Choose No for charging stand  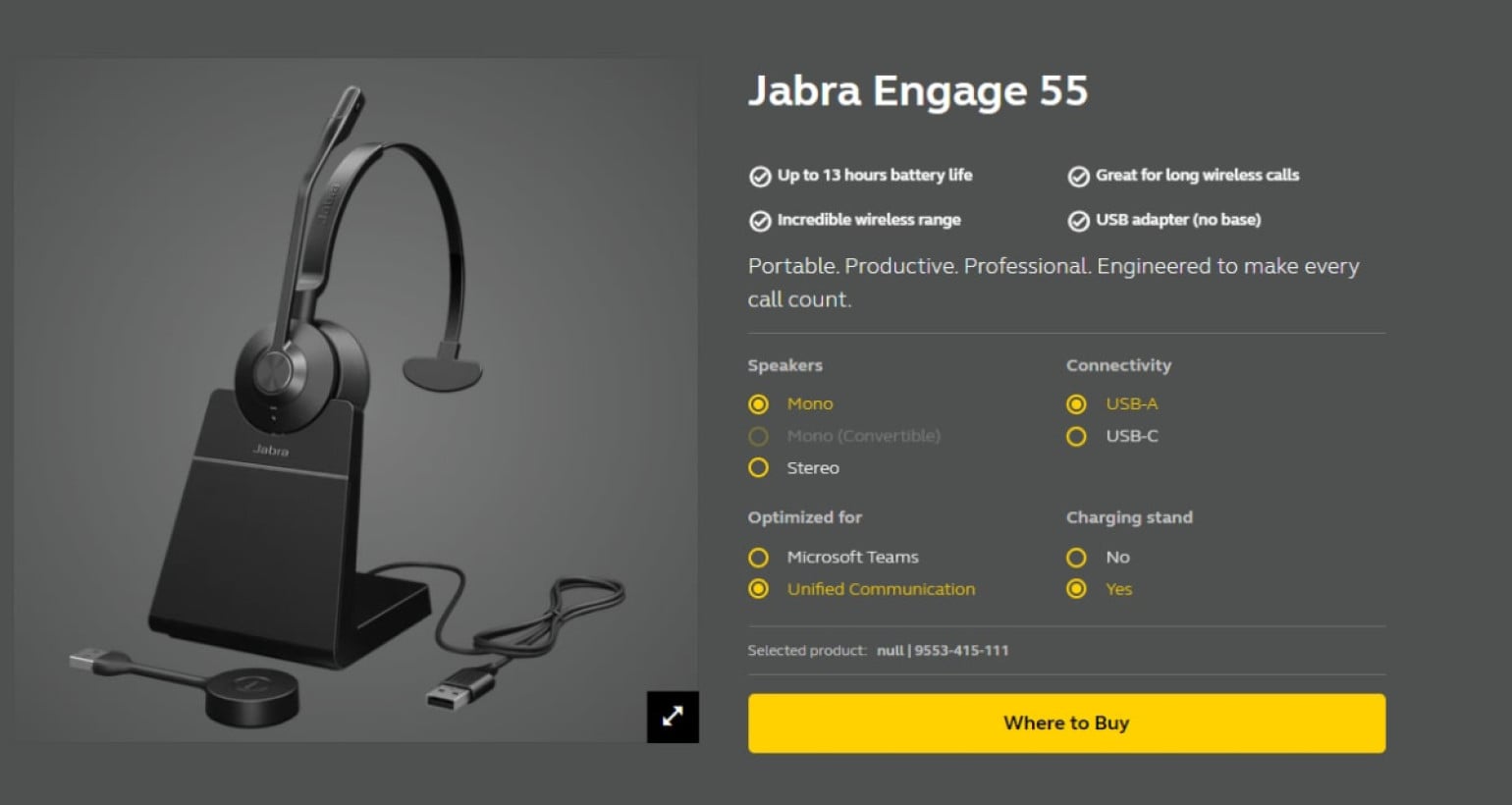(1077, 558)
